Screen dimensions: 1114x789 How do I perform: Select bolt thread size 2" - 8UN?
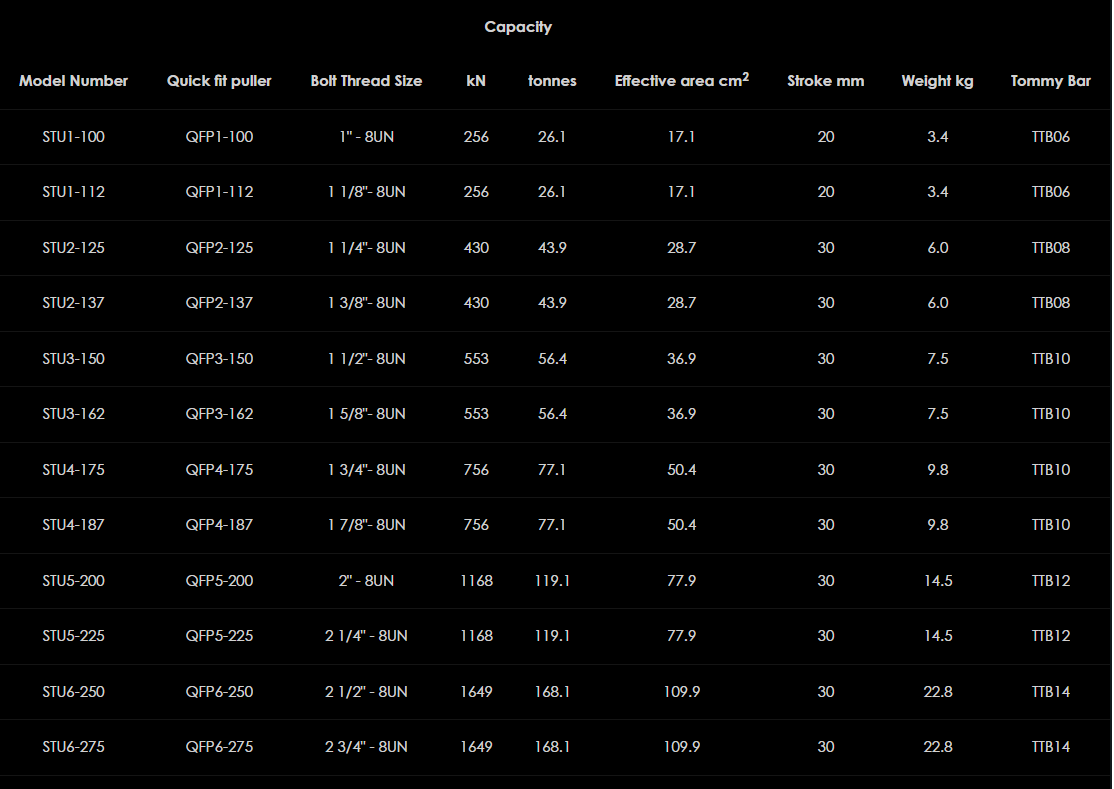coord(366,581)
